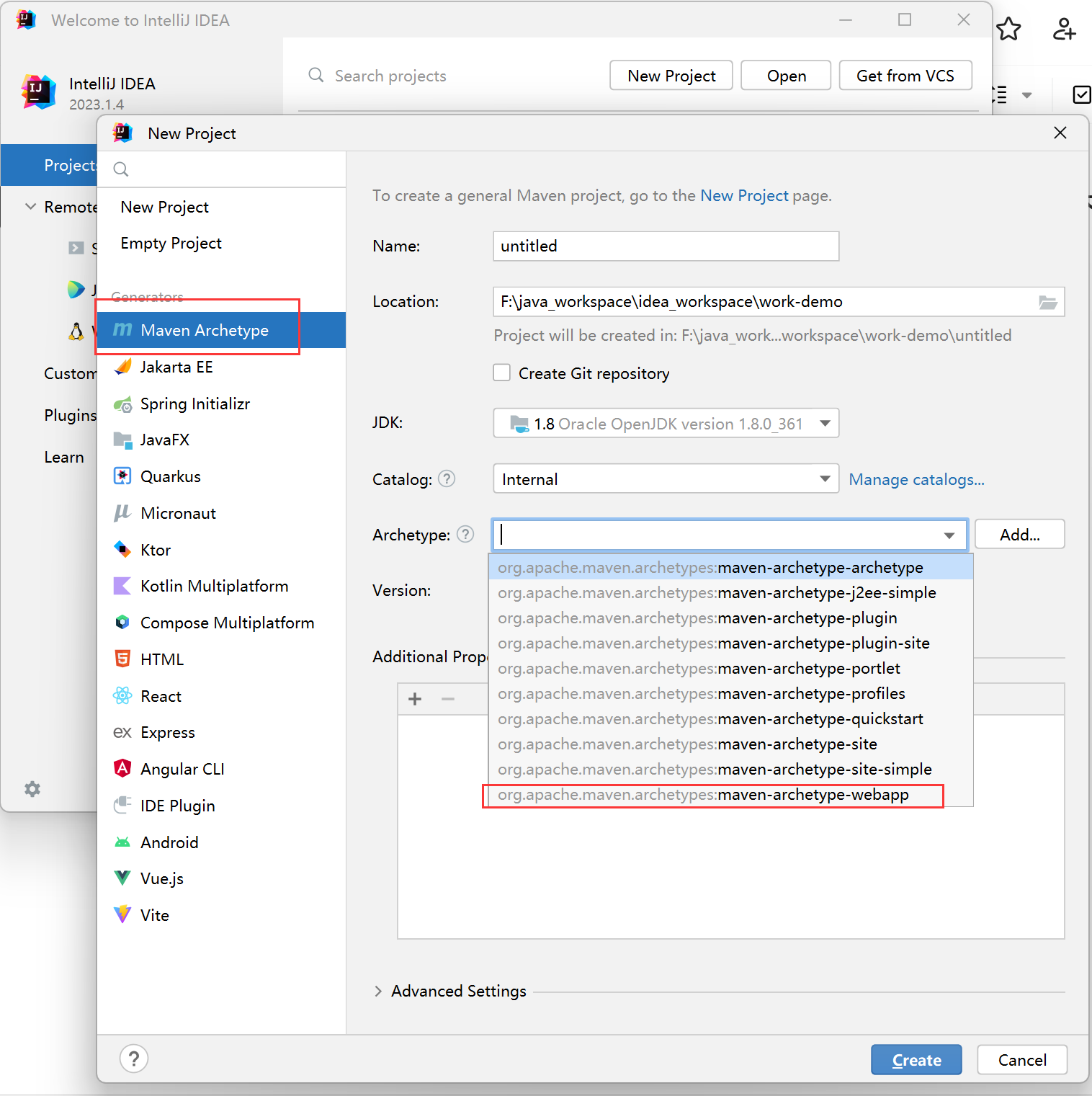
Task: Close the New Project dialog
Action: [x=1060, y=133]
